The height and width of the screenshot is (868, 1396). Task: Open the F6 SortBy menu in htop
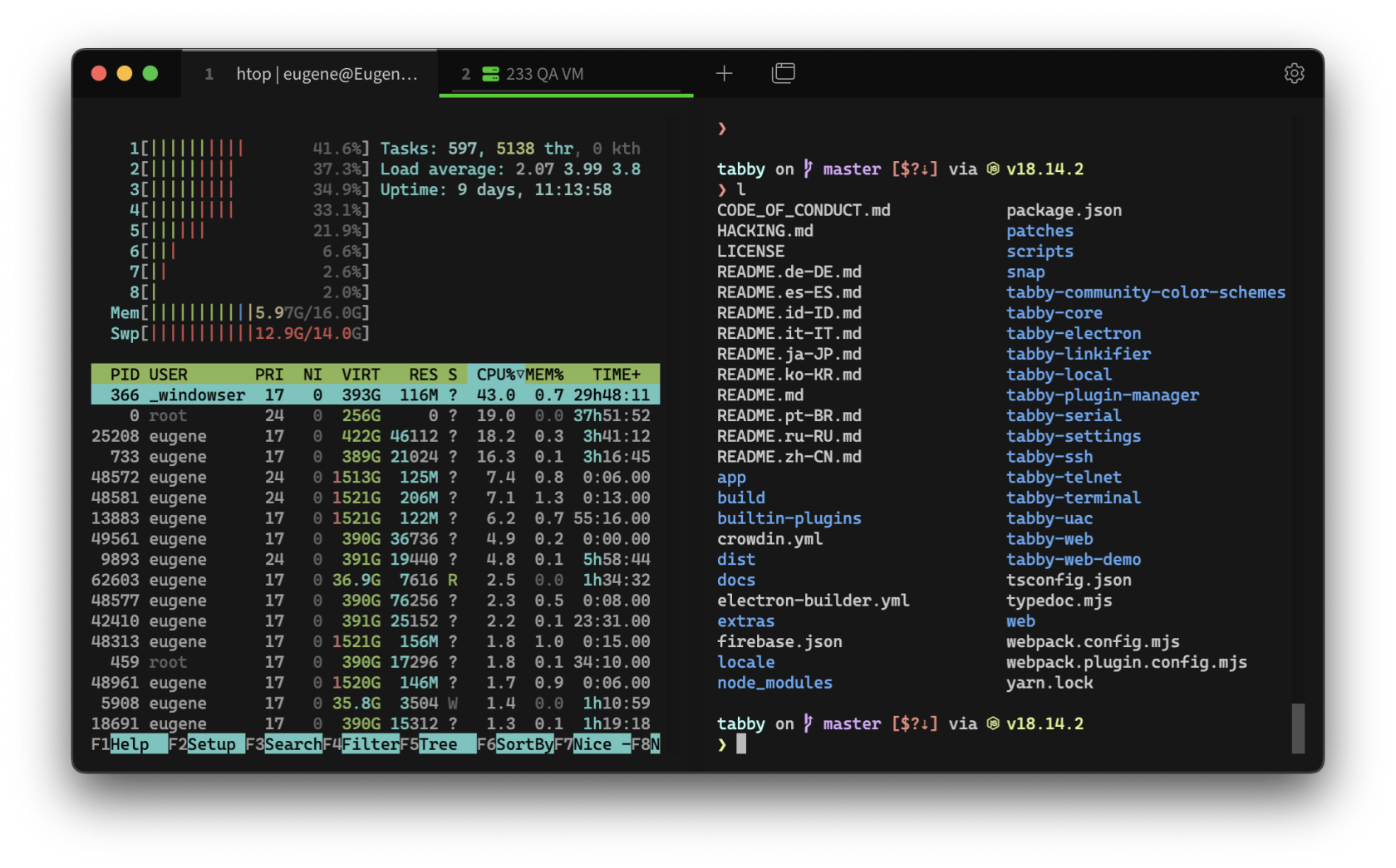[x=515, y=744]
